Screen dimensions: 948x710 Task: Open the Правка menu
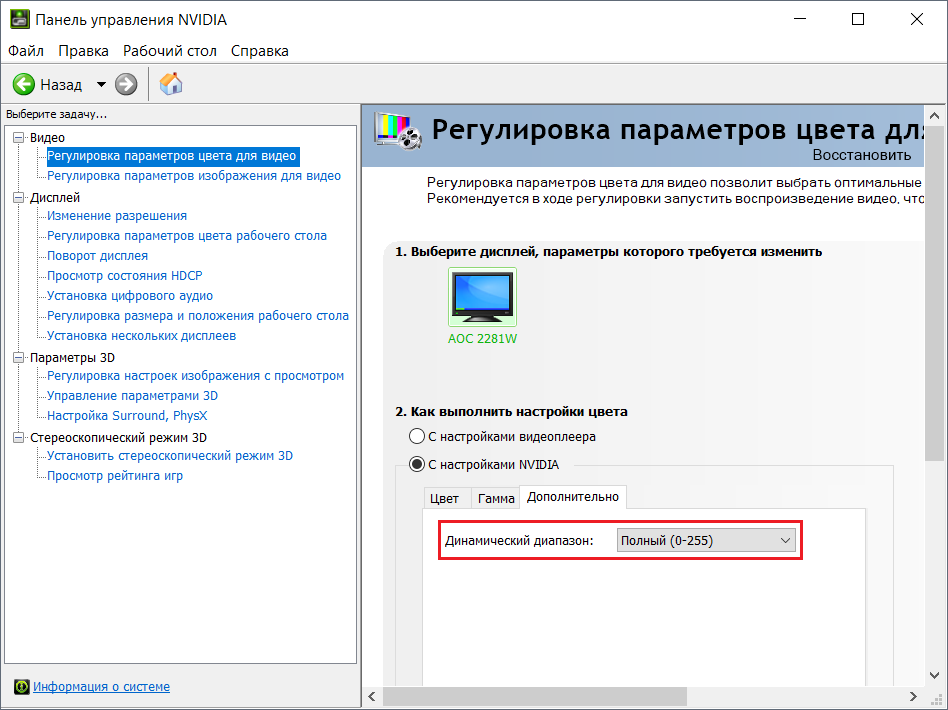[83, 51]
